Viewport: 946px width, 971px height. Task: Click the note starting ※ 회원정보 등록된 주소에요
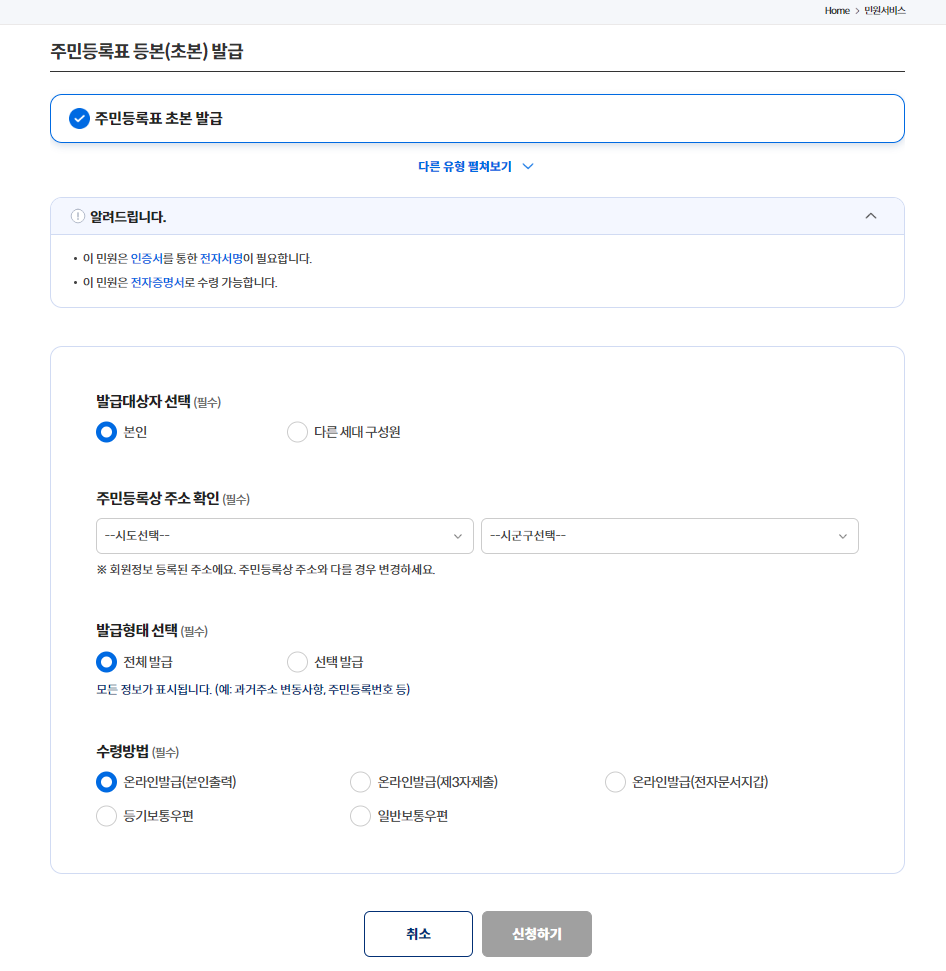266,570
